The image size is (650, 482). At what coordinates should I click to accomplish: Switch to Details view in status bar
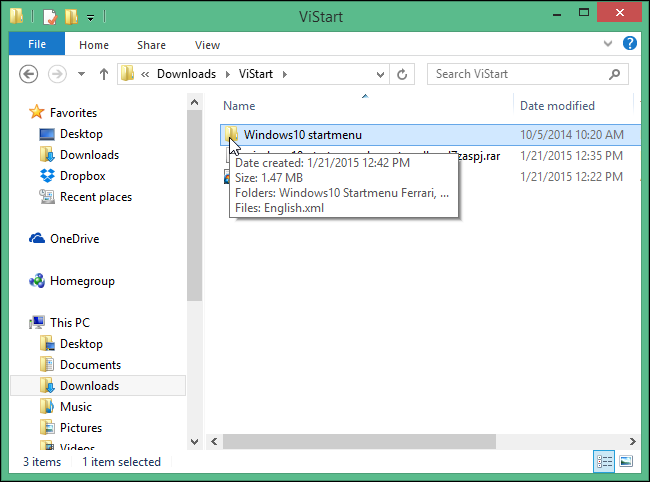(x=604, y=461)
